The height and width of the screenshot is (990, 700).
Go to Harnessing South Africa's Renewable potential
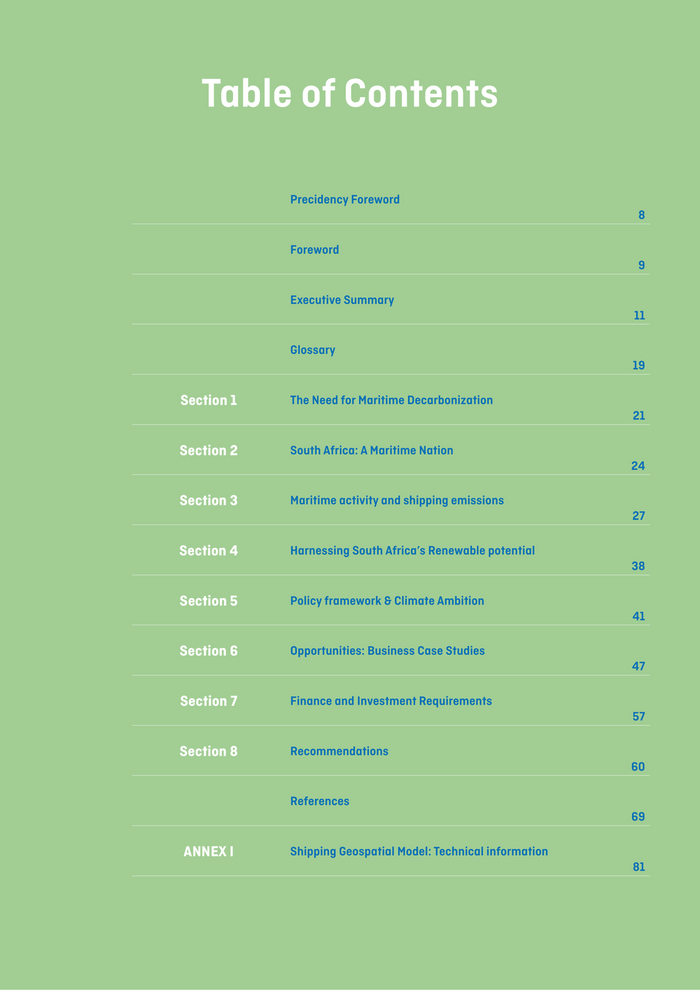coord(412,551)
